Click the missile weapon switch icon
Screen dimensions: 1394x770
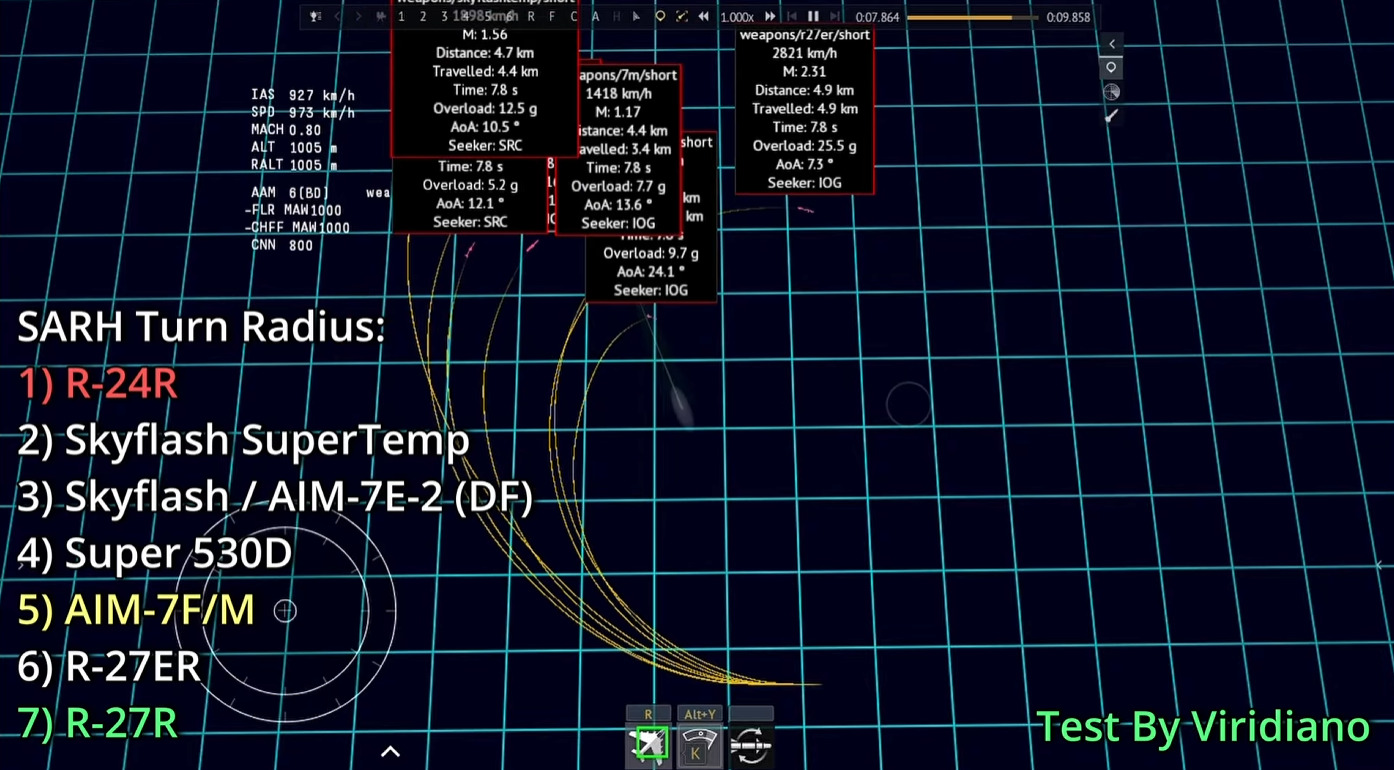750,745
